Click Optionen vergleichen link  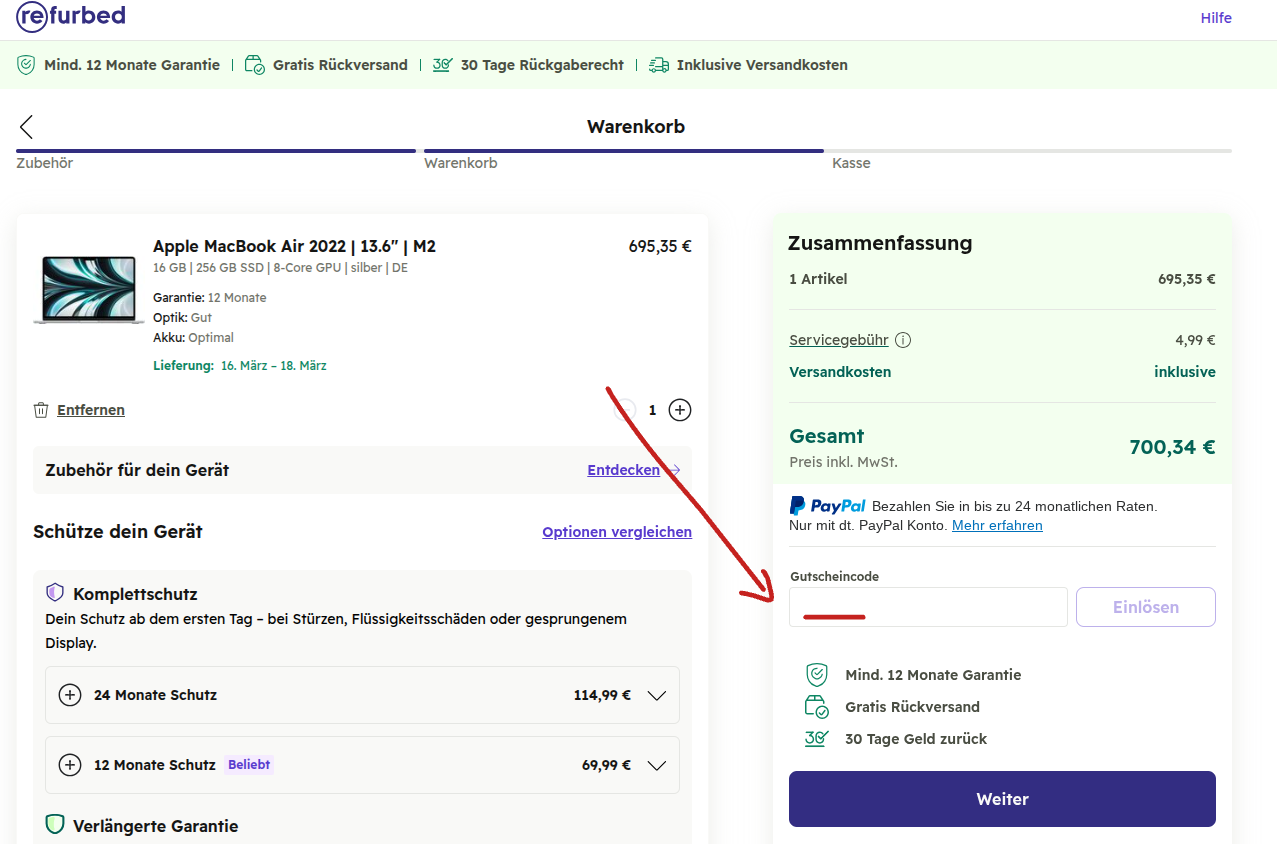616,531
